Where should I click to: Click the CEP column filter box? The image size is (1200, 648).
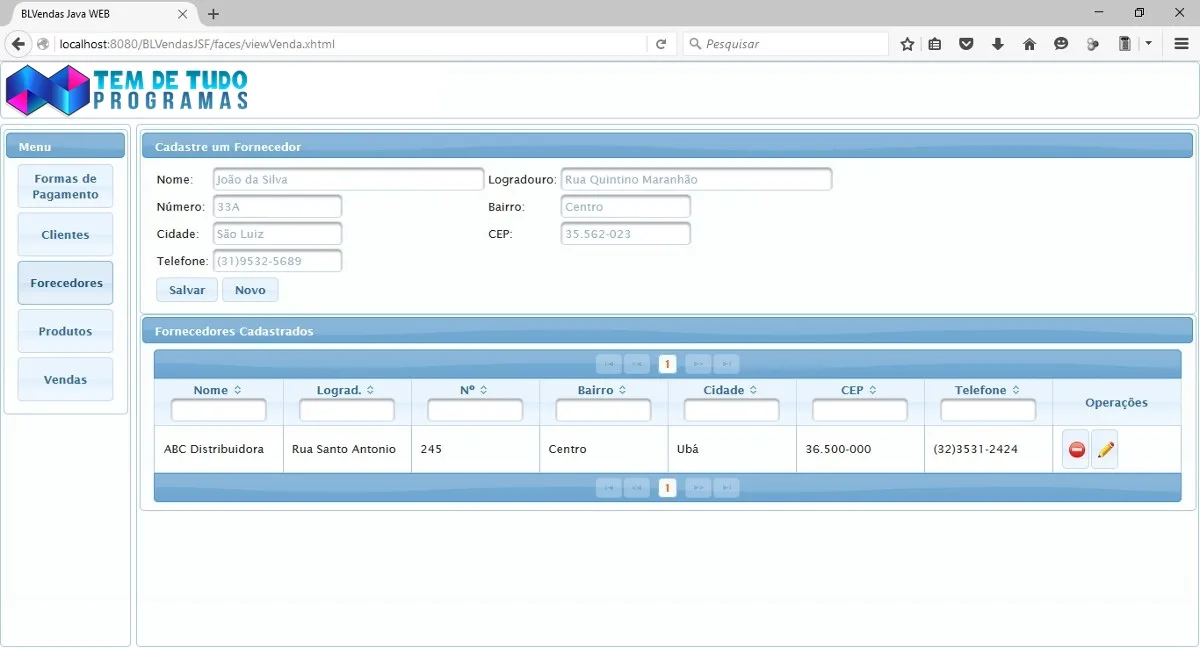coord(860,411)
